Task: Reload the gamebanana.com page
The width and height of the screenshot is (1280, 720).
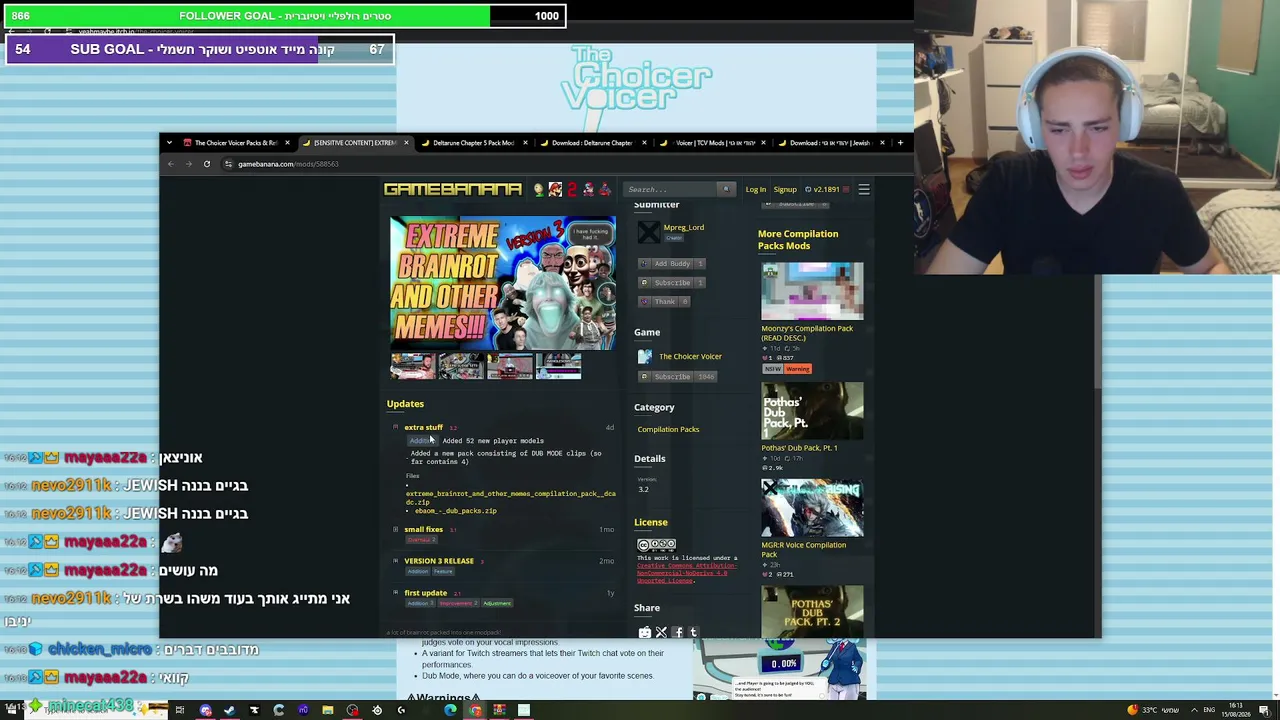Action: pos(207,164)
